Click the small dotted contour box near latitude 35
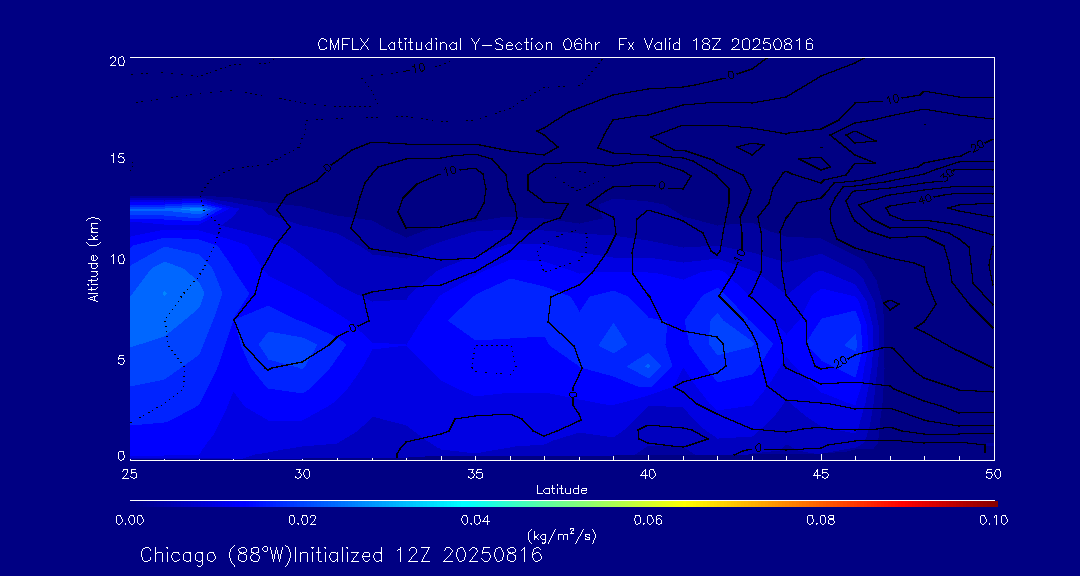This screenshot has height=576, width=1080. 494,357
